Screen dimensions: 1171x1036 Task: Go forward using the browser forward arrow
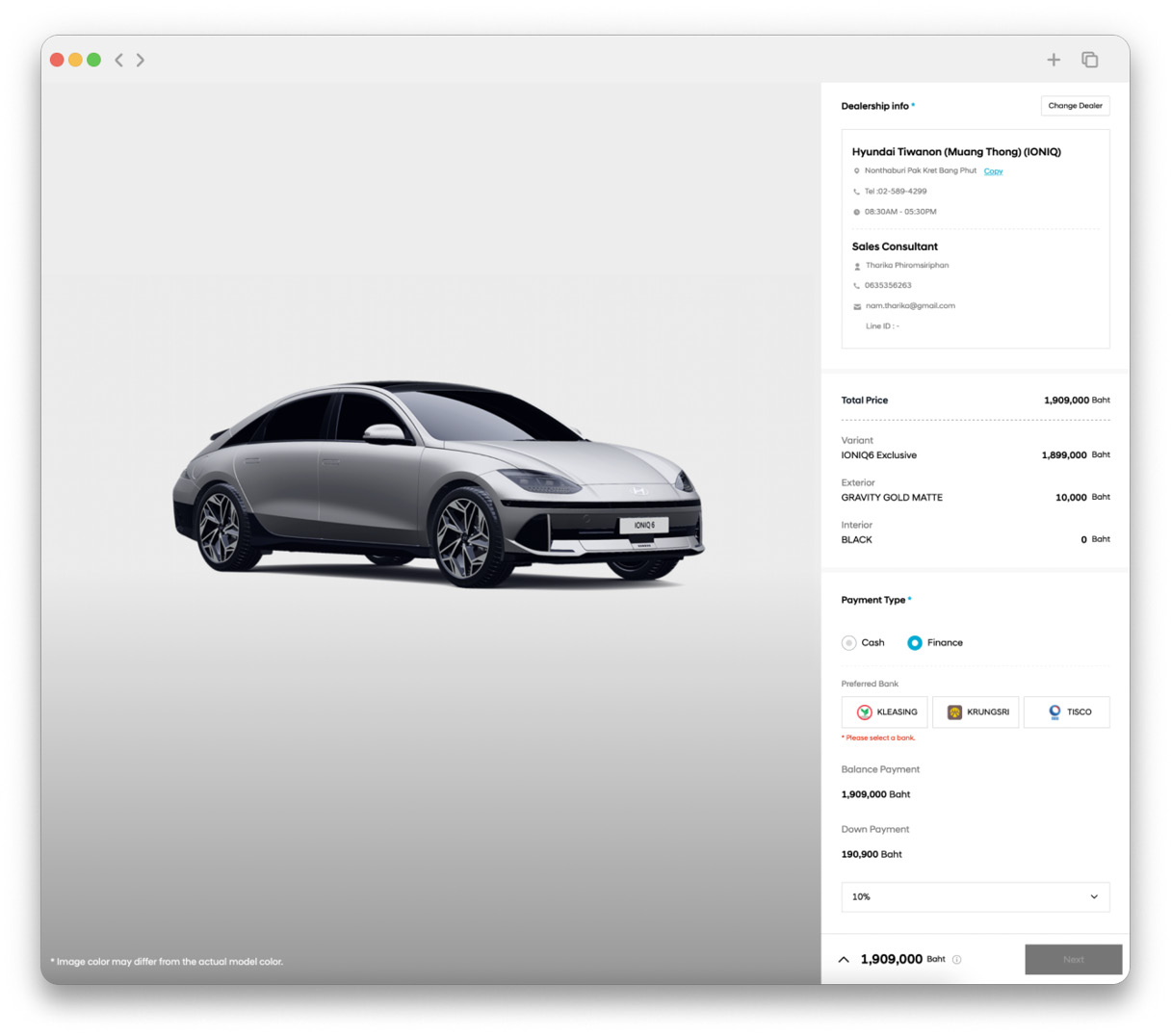pos(141,60)
